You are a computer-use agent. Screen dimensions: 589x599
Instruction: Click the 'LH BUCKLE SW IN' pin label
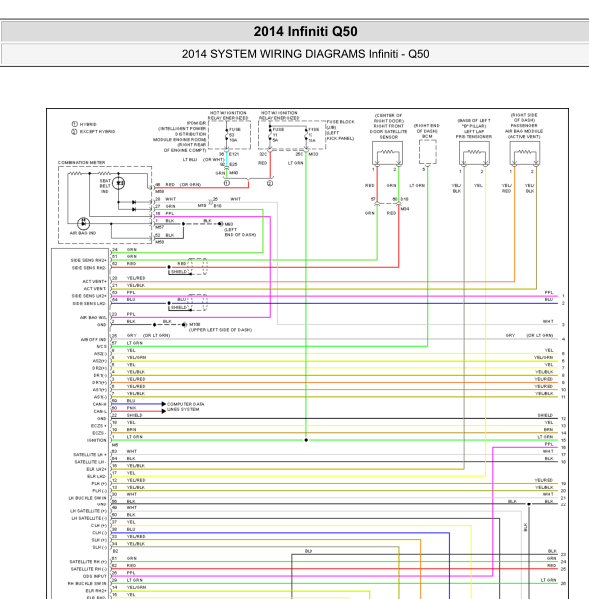87,498
